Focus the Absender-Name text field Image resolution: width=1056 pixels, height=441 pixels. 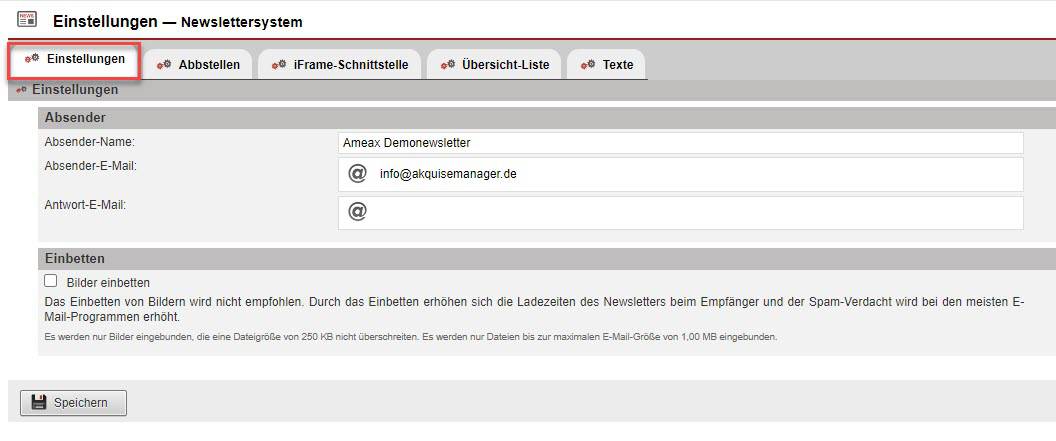[x=680, y=143]
